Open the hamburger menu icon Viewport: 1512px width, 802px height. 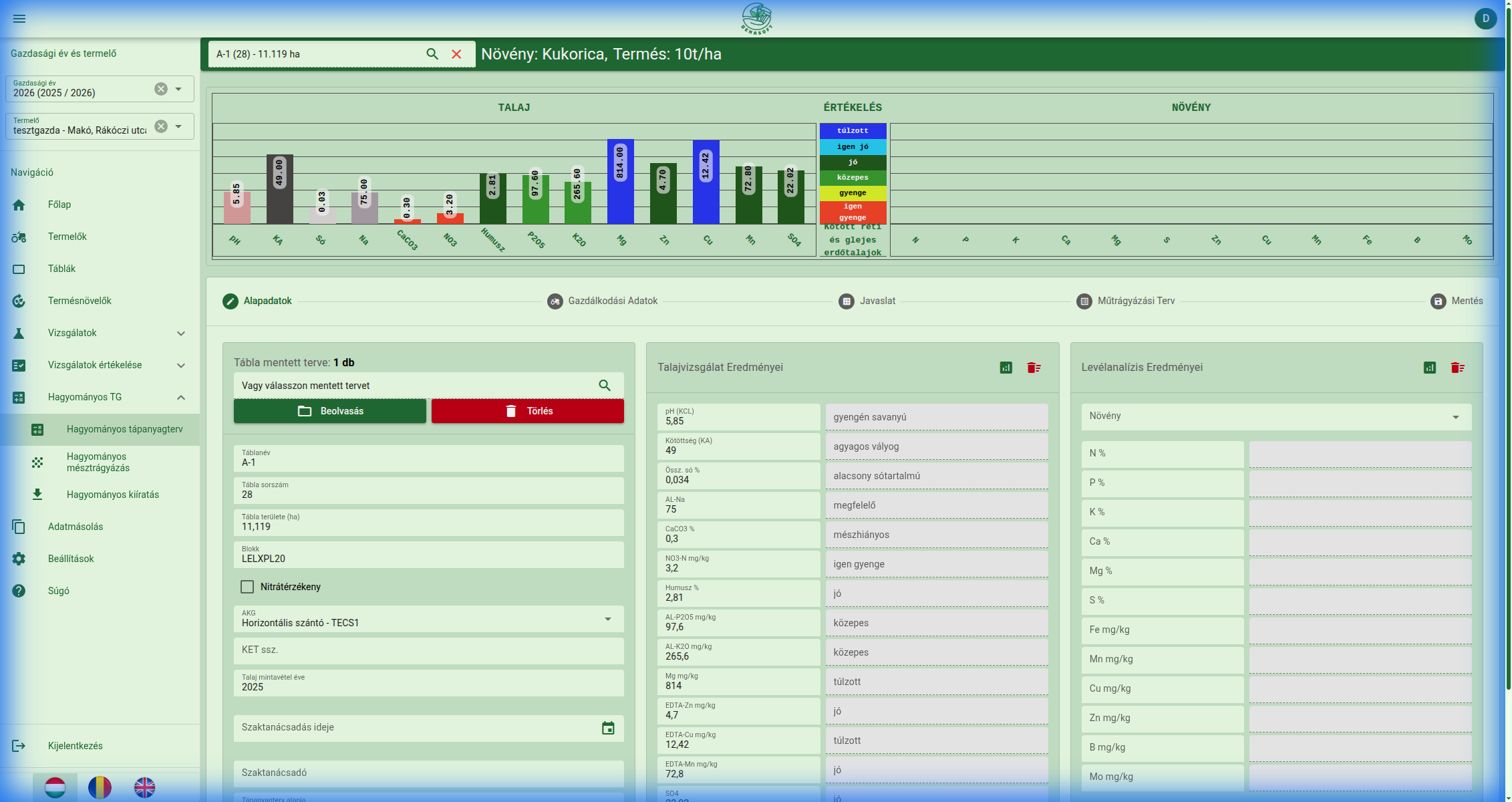[19, 19]
